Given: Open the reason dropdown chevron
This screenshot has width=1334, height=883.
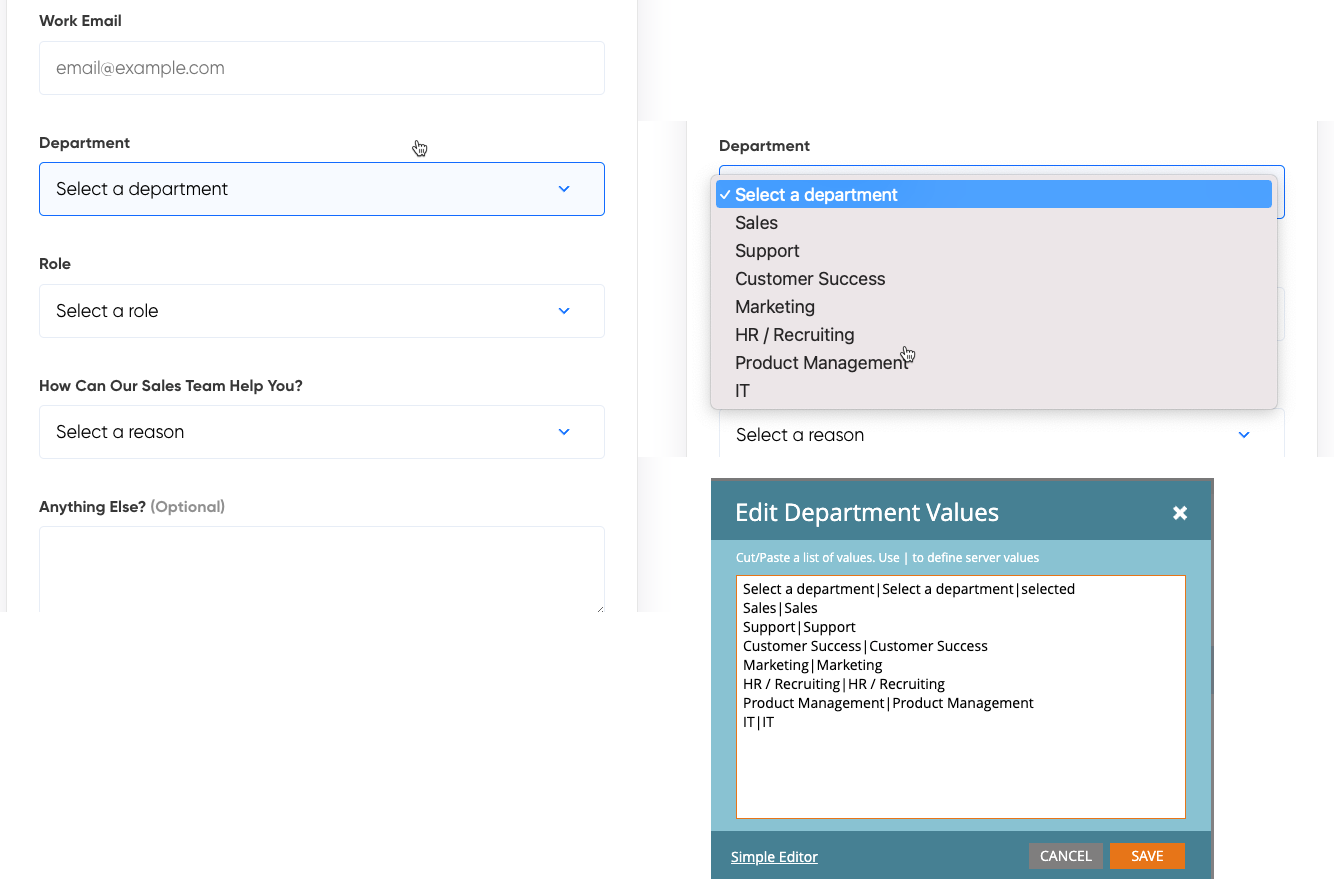Looking at the screenshot, I should (x=563, y=432).
